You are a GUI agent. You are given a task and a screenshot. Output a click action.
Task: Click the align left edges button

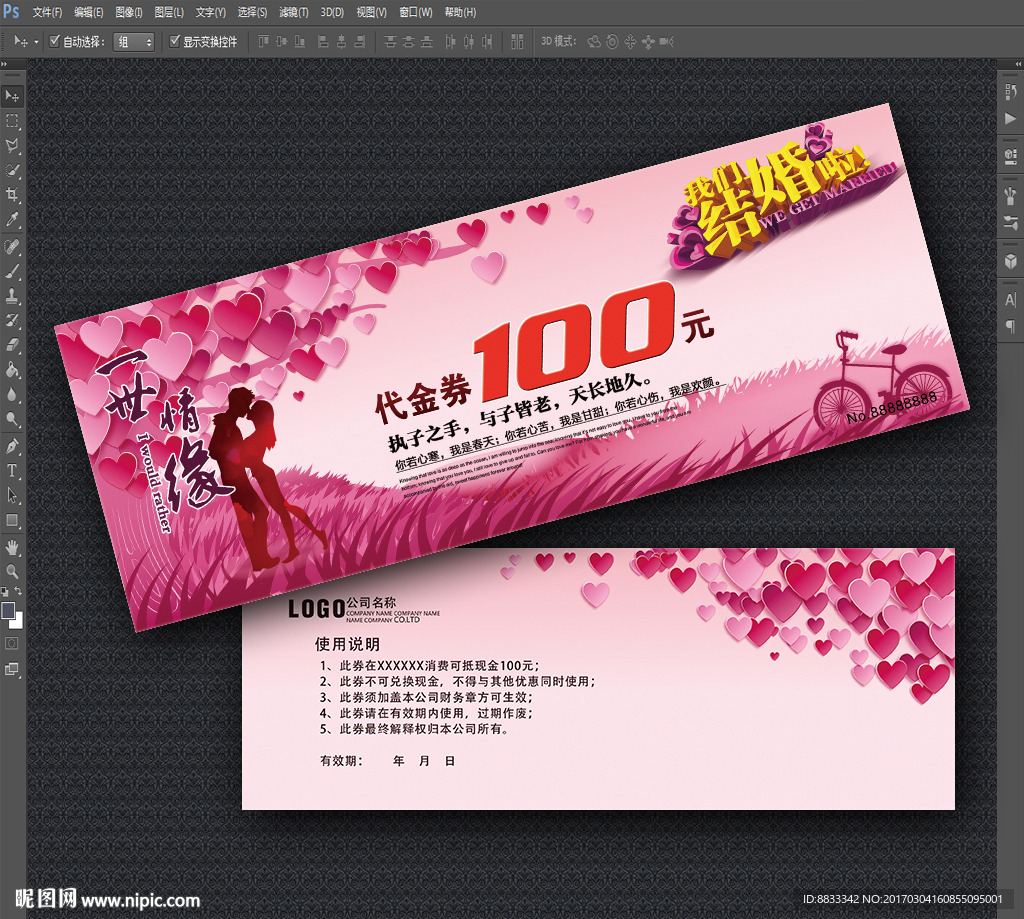(323, 42)
